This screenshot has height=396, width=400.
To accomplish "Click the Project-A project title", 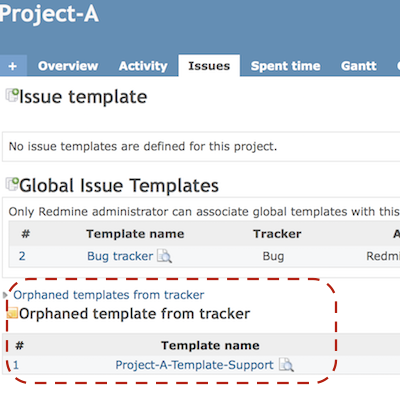I will tap(49, 14).
